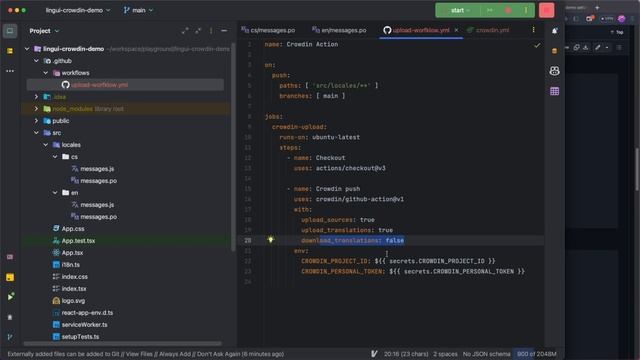Open editor tabs kebab menu

tap(533, 30)
